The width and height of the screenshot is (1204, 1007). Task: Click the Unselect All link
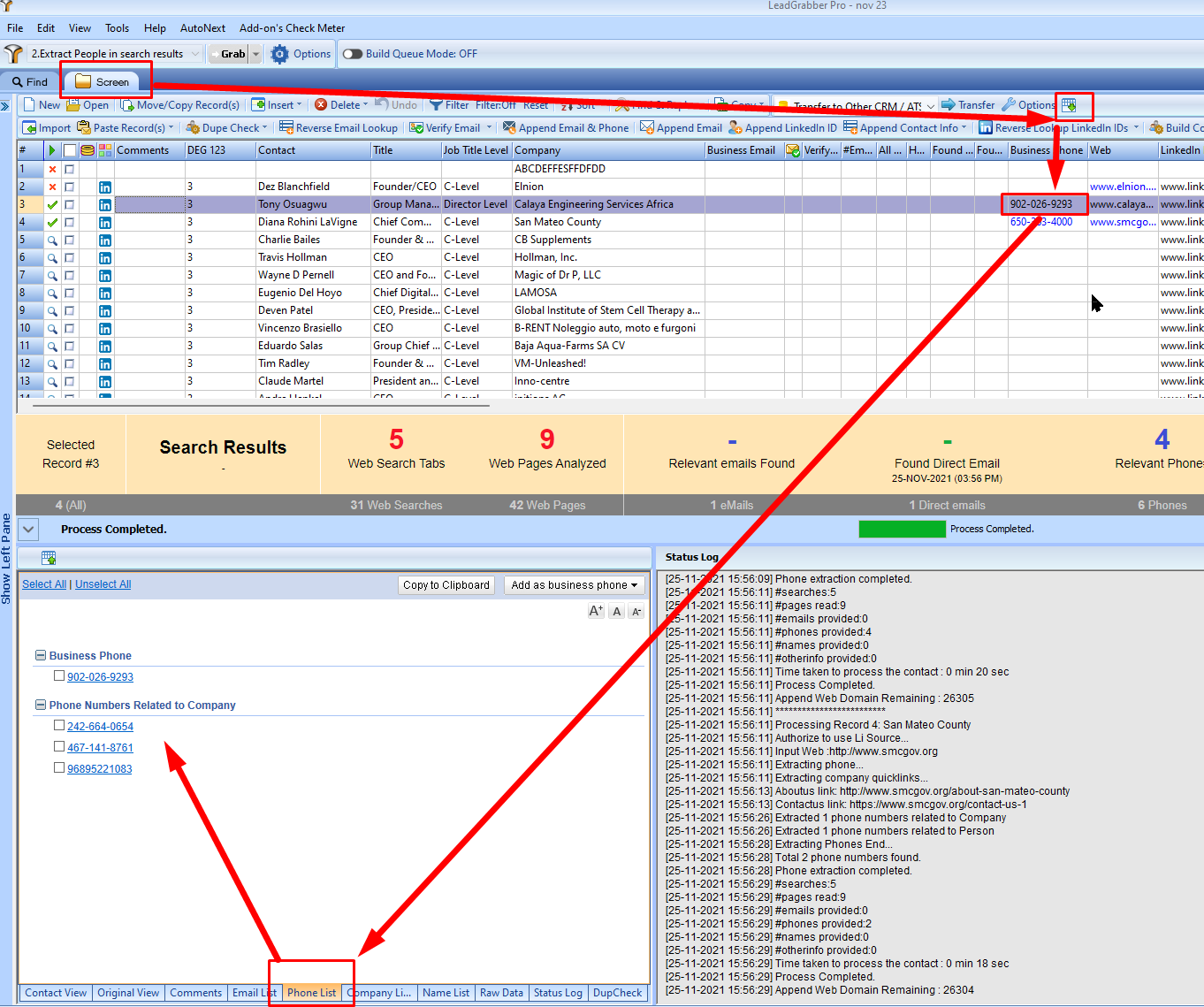[x=103, y=584]
